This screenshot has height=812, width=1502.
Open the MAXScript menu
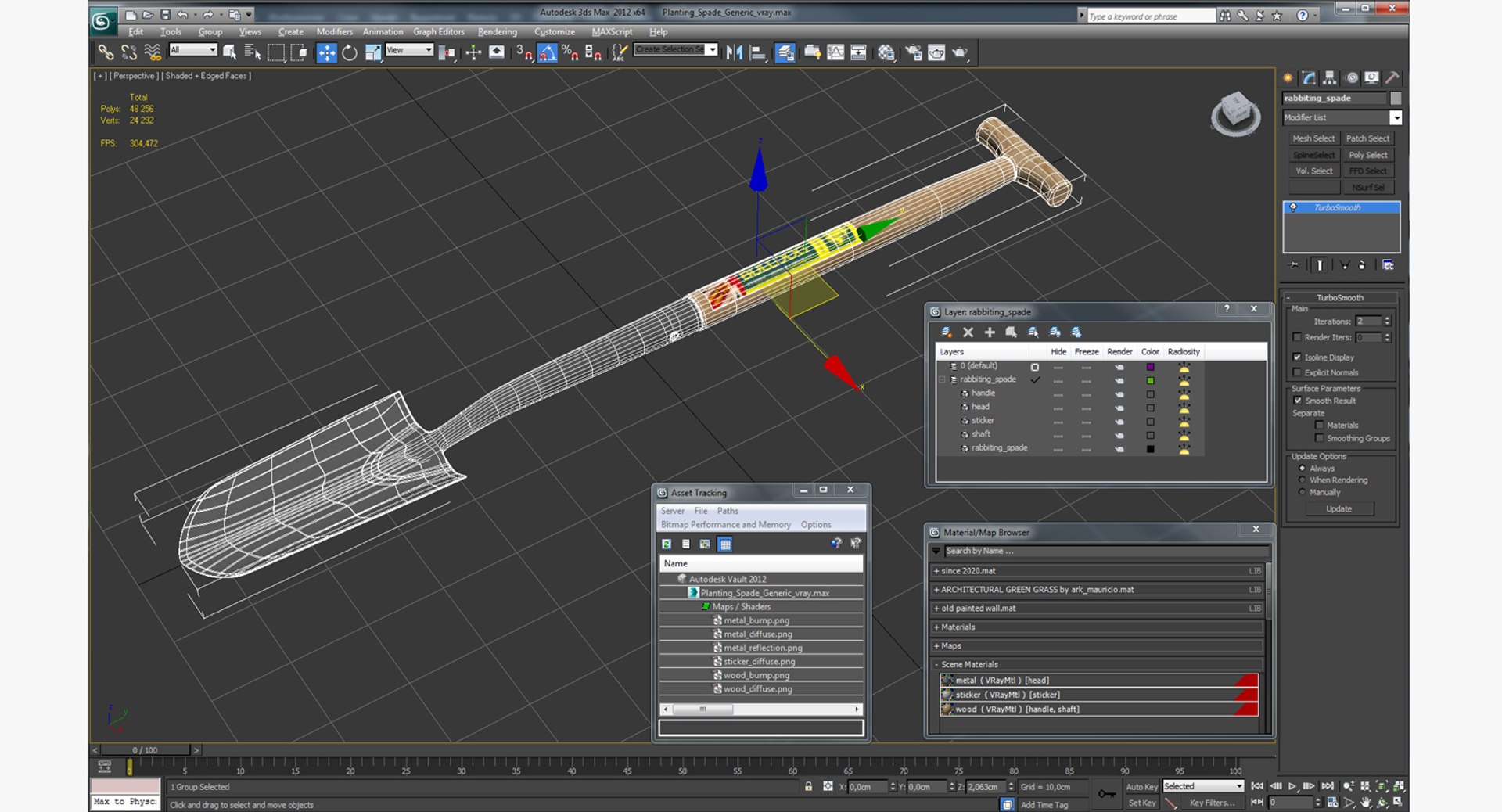pos(612,31)
